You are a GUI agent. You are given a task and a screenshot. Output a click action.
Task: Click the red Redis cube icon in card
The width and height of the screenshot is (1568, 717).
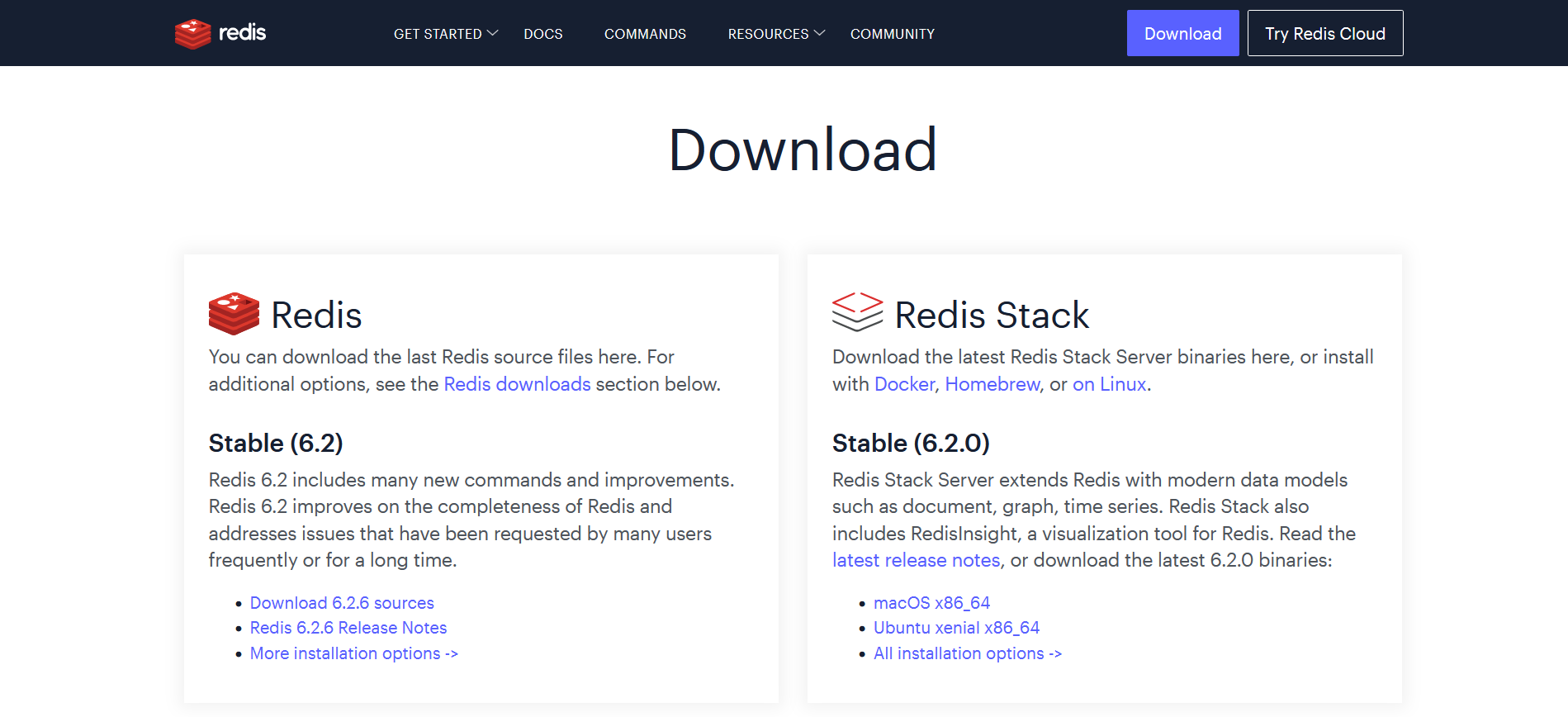[x=234, y=314]
